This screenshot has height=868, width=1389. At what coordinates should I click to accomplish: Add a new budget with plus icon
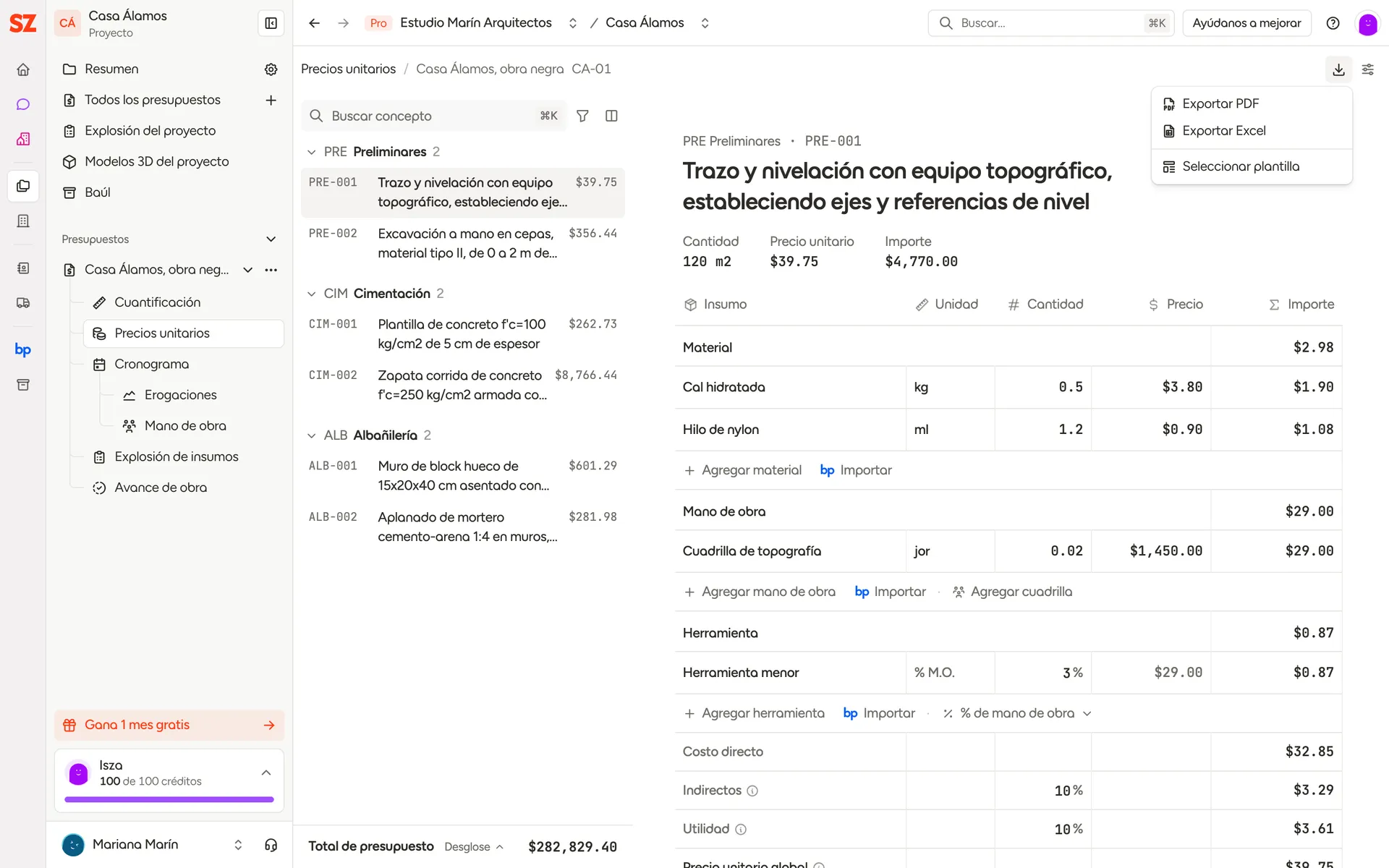click(271, 100)
